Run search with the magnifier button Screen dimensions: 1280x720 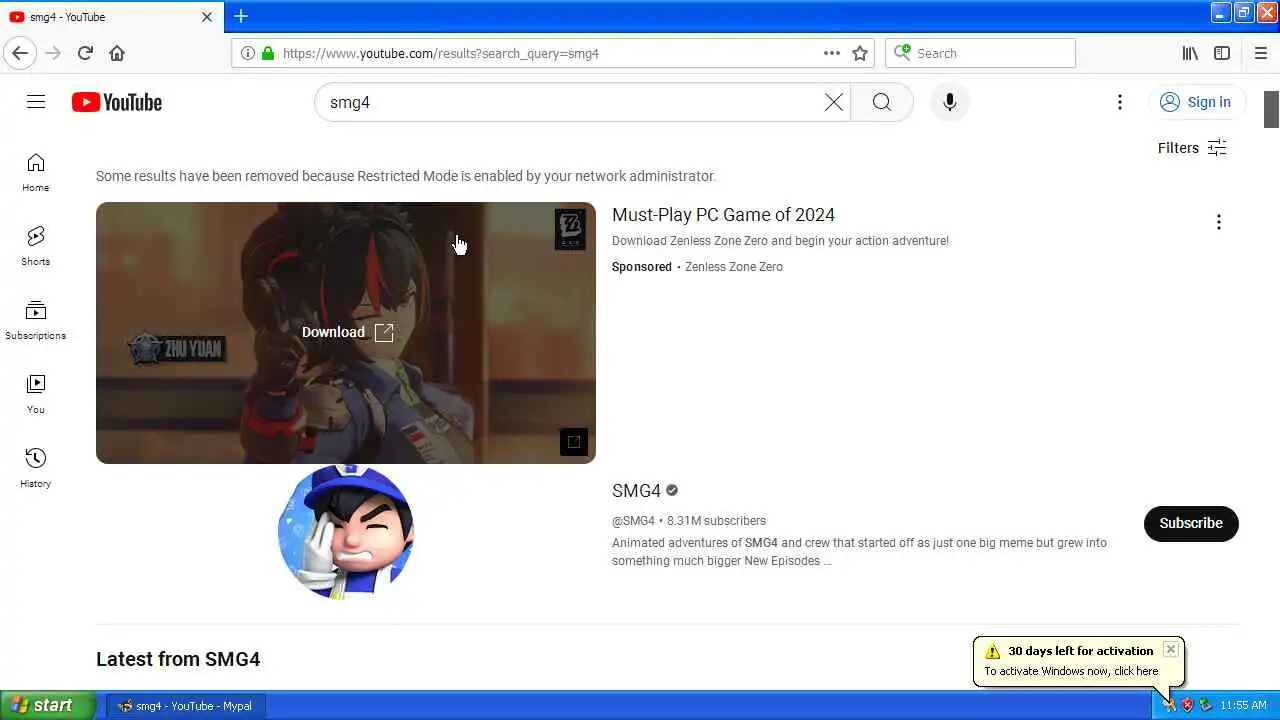[x=882, y=102]
